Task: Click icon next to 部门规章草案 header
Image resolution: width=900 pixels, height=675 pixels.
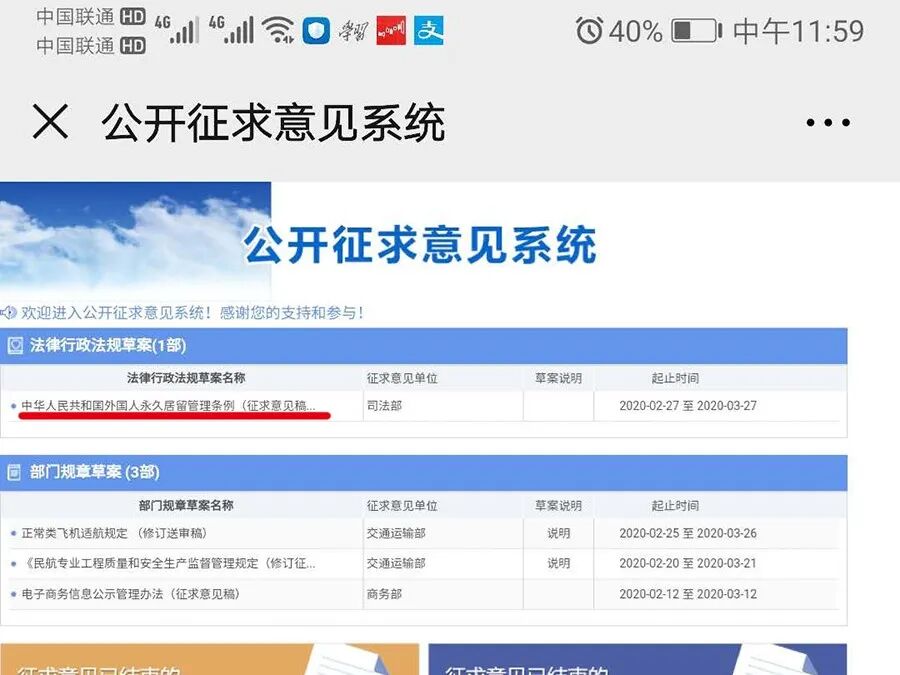Action: point(14,472)
